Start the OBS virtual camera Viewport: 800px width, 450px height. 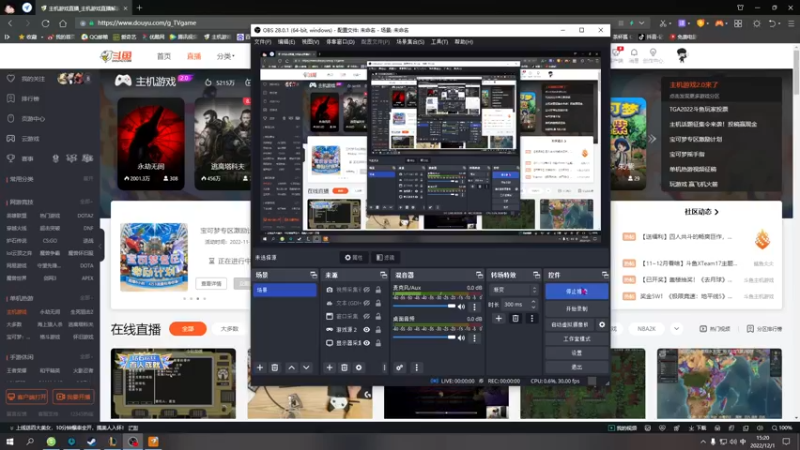(x=570, y=324)
